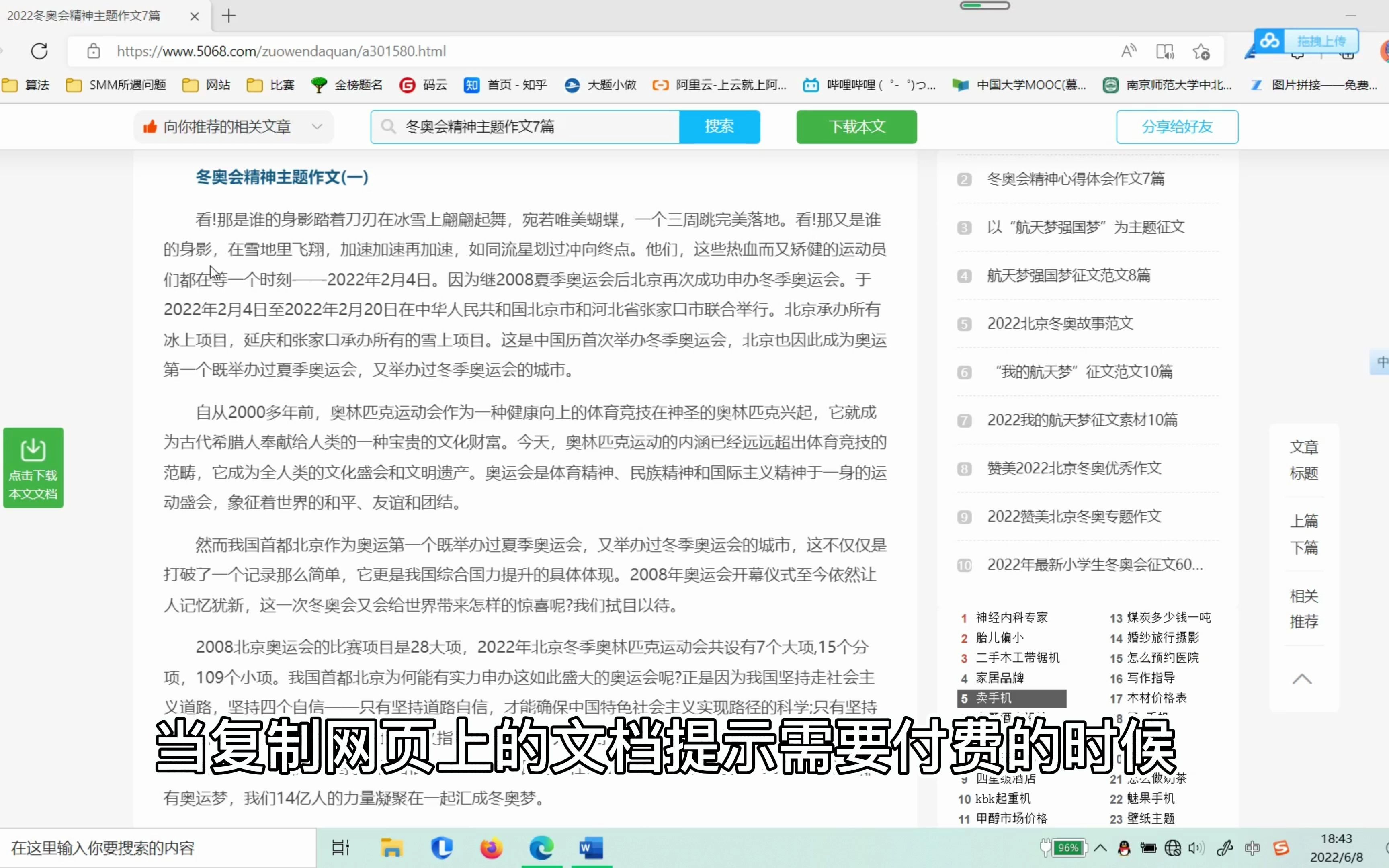Click the 分享给好友 button
This screenshot has width=1389, height=868.
point(1177,126)
